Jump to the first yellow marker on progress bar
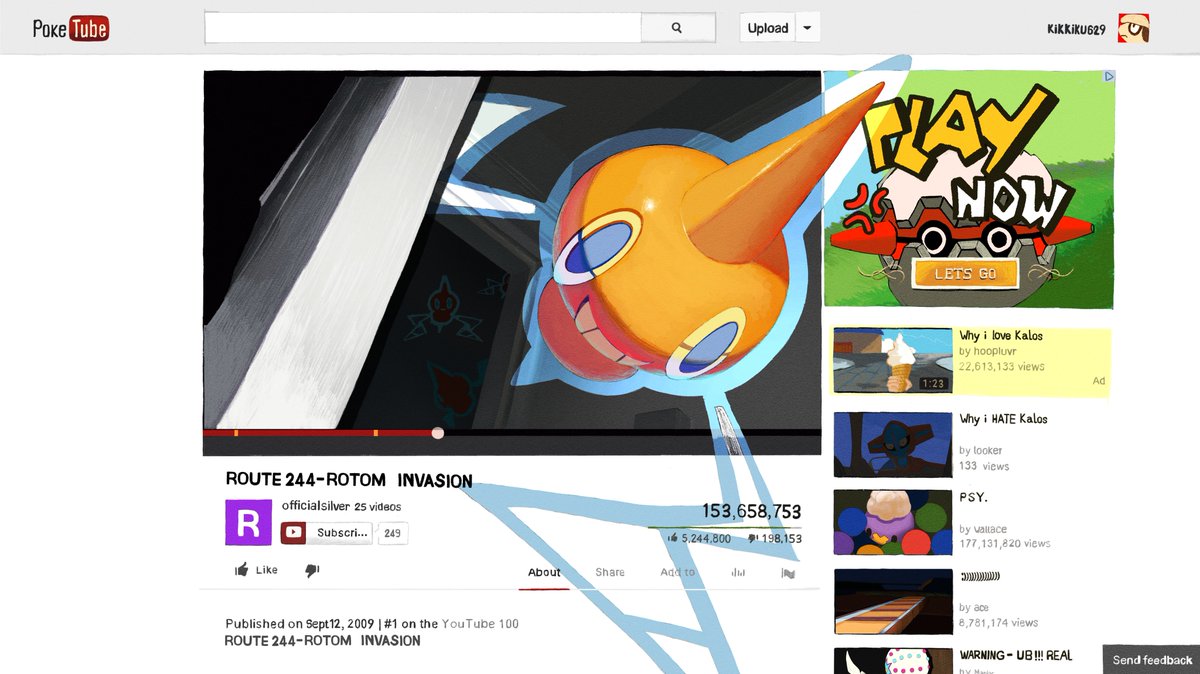The height and width of the screenshot is (674, 1200). click(236, 433)
